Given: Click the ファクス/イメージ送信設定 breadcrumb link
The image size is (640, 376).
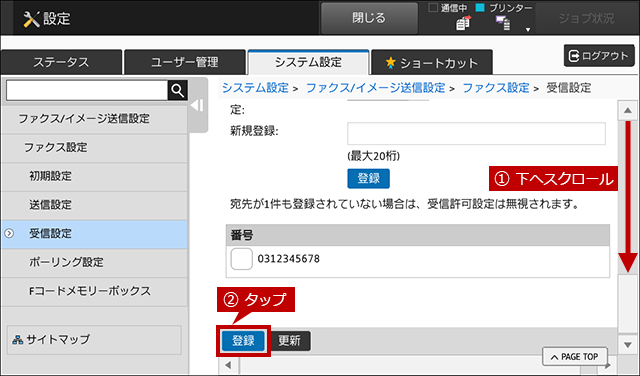Looking at the screenshot, I should (x=376, y=88).
